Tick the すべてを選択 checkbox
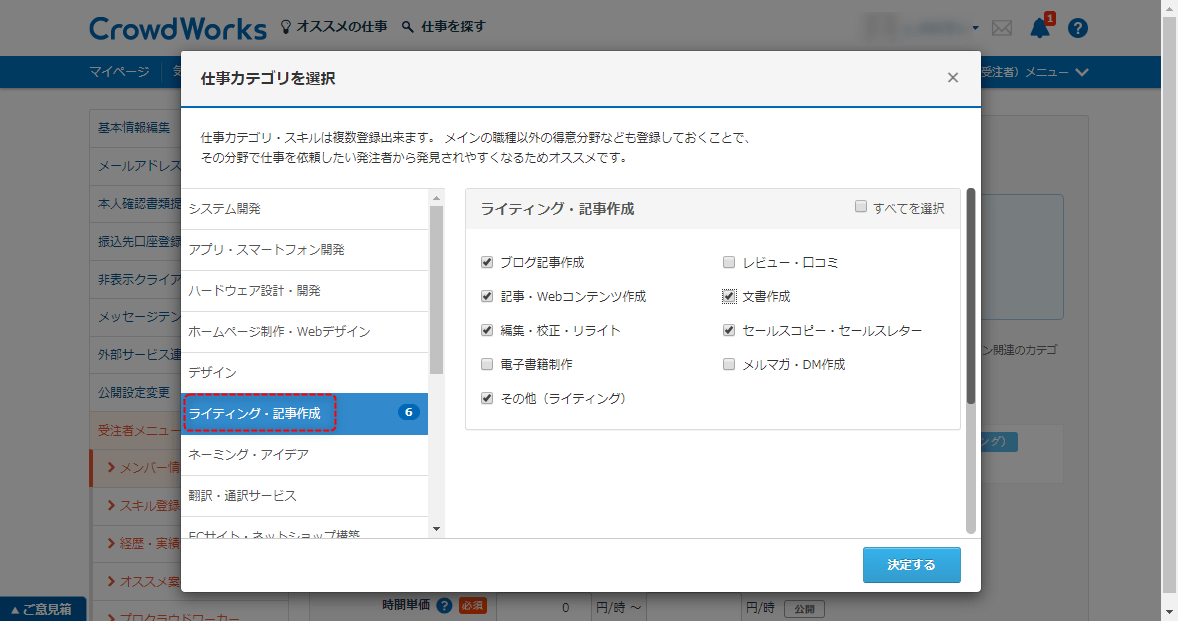 860,207
